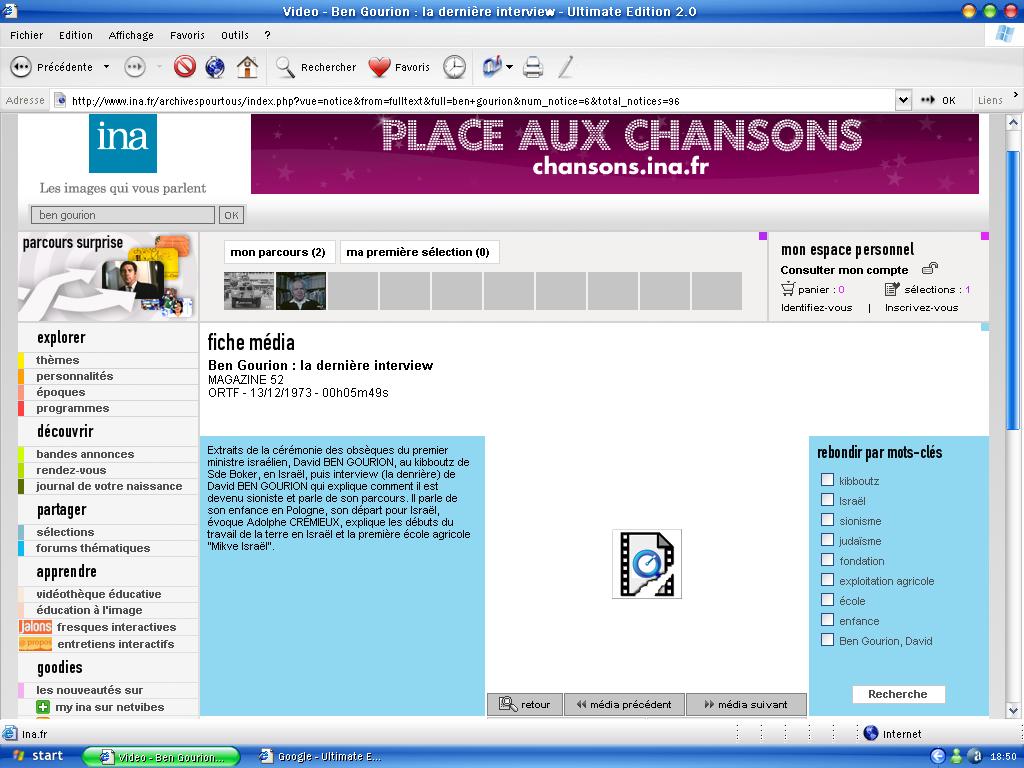1024x768 pixels.
Task: Open the back history dropdown arrow
Action: [x=106, y=67]
